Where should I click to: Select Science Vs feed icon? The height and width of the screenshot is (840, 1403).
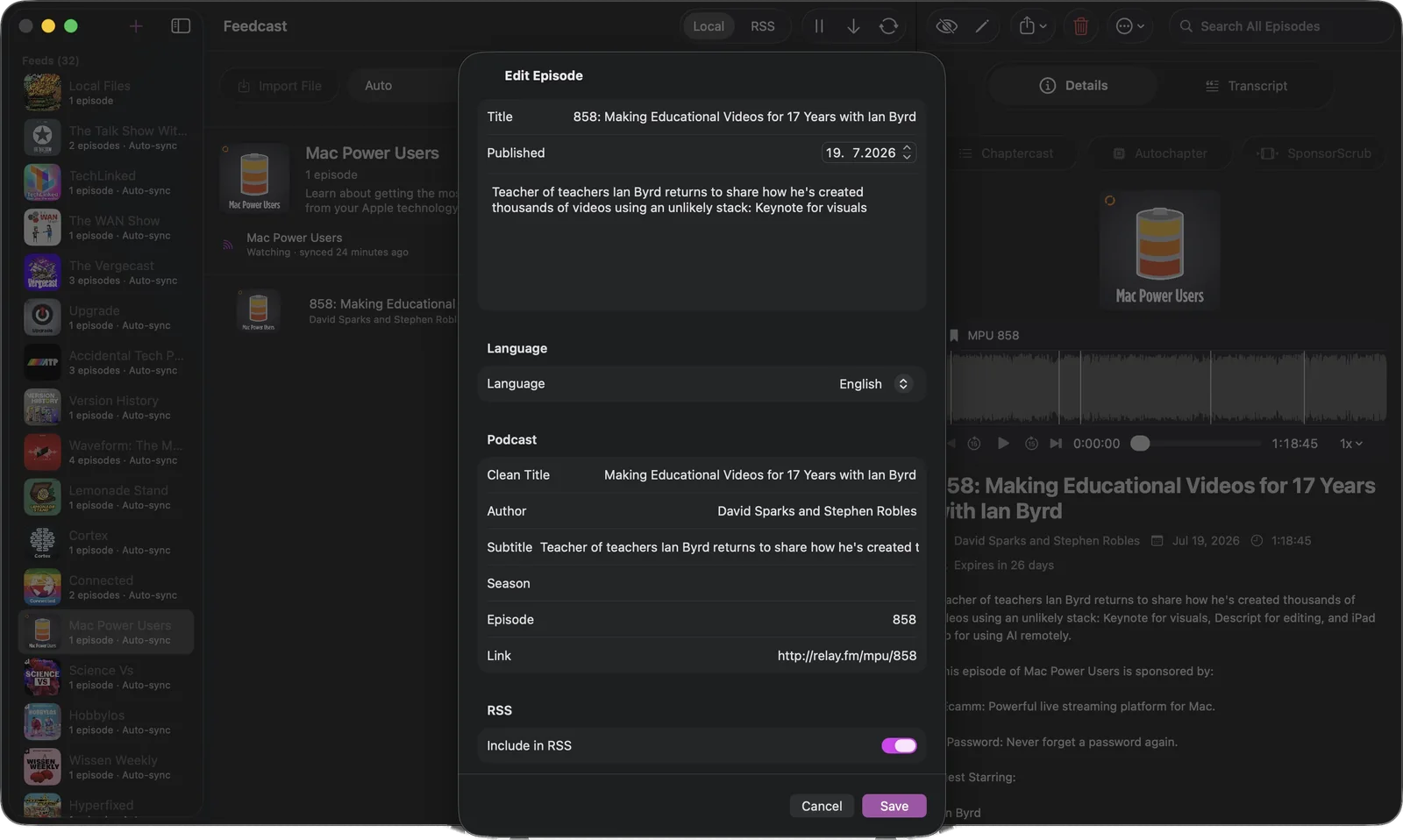pyautogui.click(x=42, y=677)
